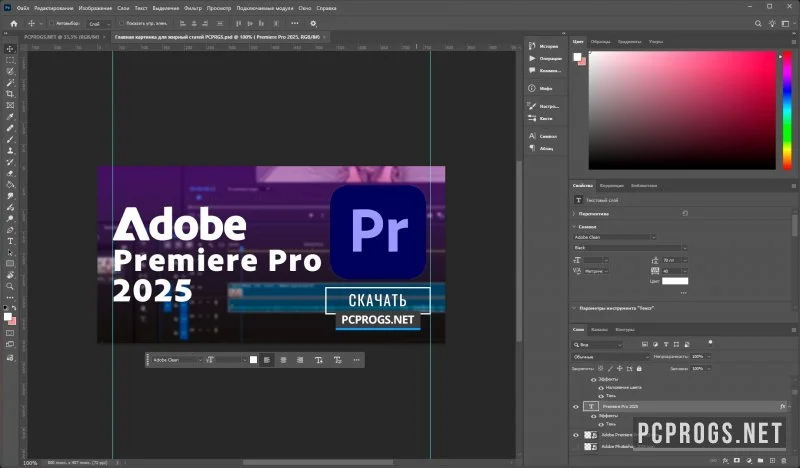Collapse Параметры инструмента "Текст" section
This screenshot has height=468, width=800.
(574, 308)
